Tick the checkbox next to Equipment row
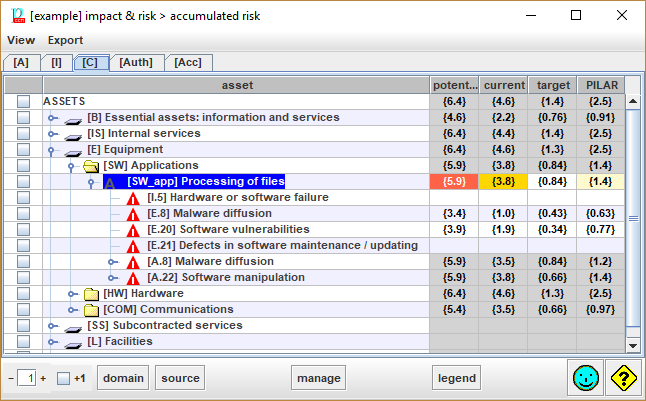Viewport: 646px width, 401px height. click(x=24, y=149)
